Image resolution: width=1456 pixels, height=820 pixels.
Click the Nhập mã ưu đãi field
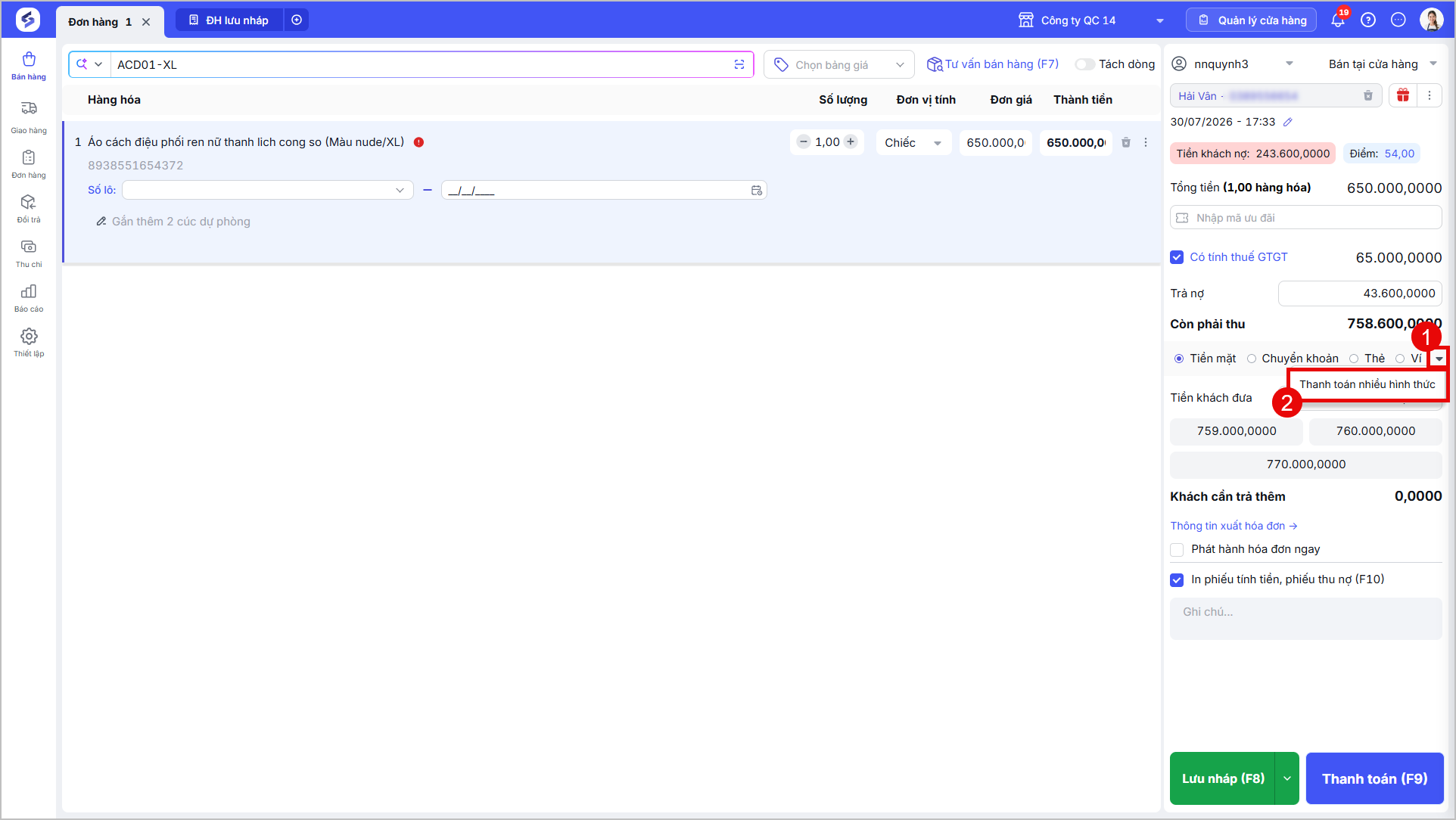1305,218
